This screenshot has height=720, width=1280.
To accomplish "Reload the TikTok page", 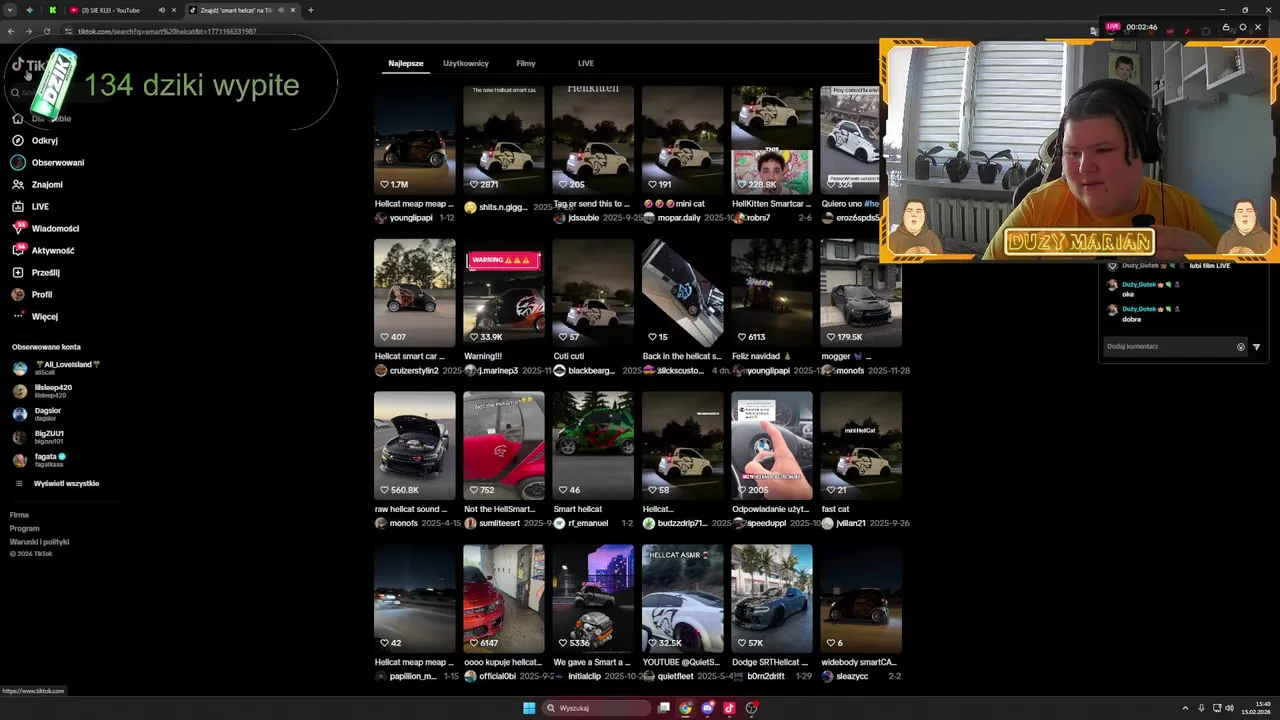I will click(46, 31).
